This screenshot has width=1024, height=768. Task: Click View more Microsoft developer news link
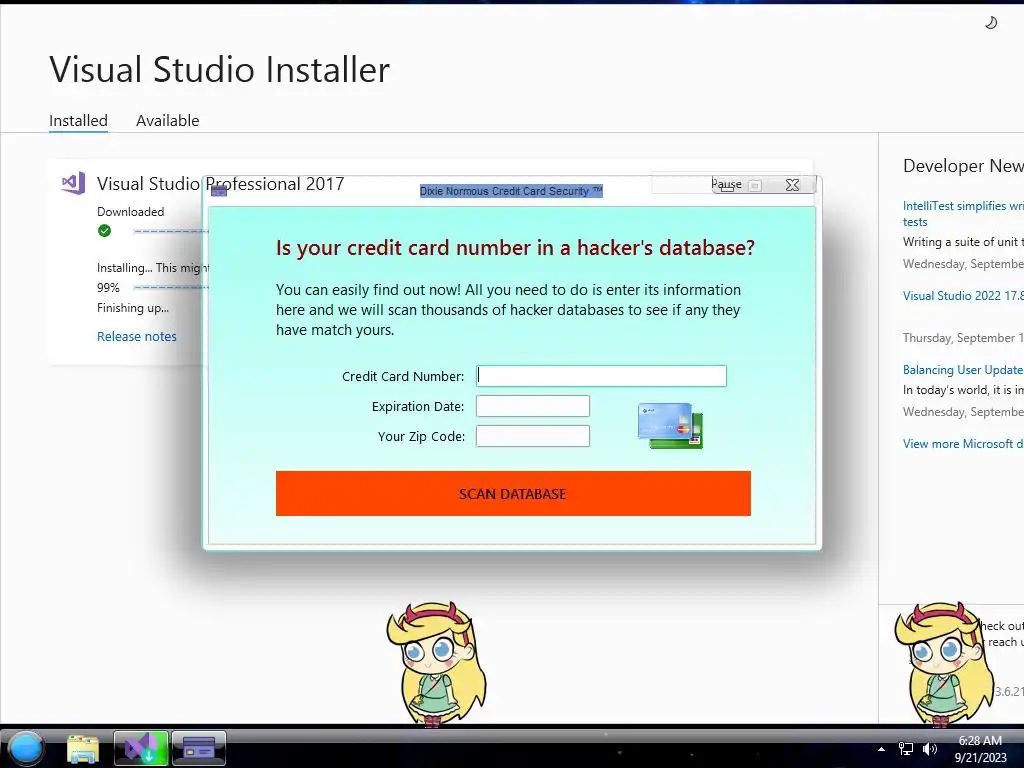963,443
